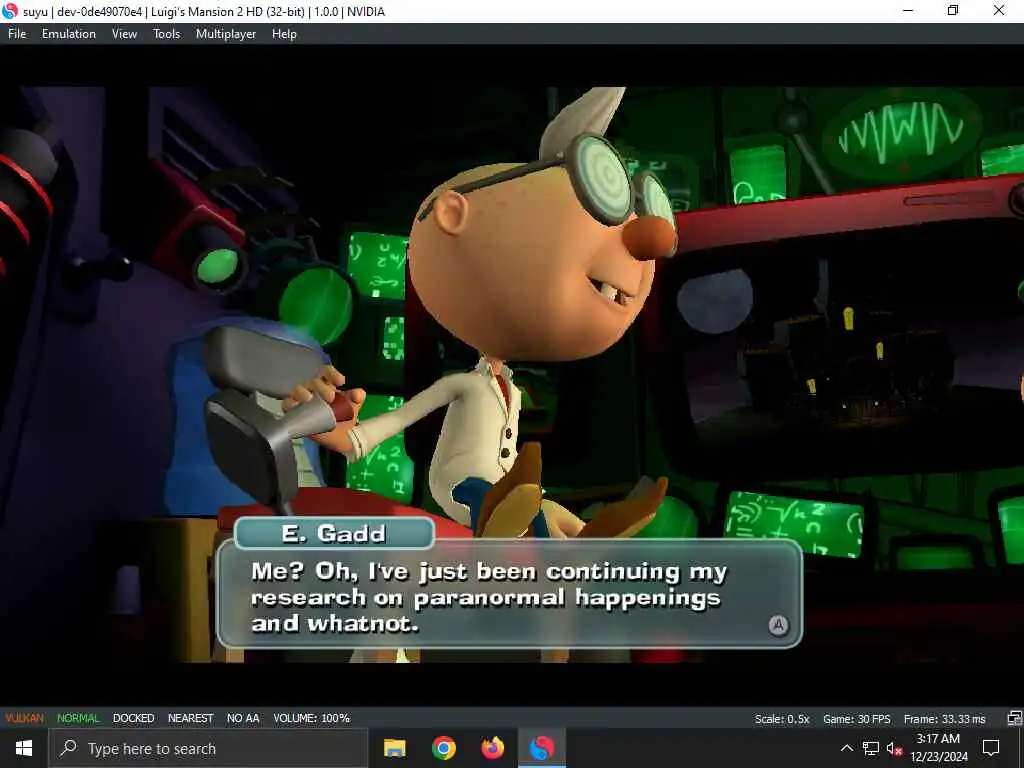Click the search magnifier icon in taskbar

point(68,748)
